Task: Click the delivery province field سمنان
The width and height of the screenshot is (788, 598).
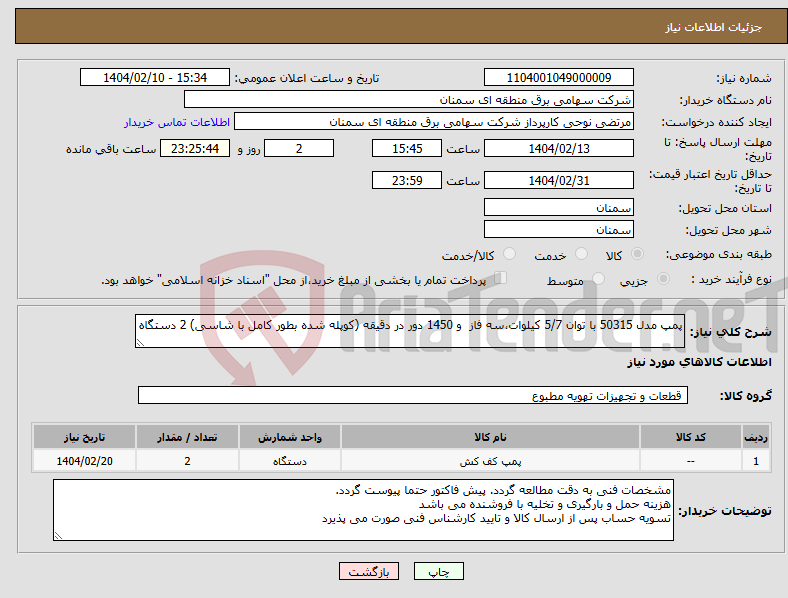Action: pyautogui.click(x=558, y=207)
